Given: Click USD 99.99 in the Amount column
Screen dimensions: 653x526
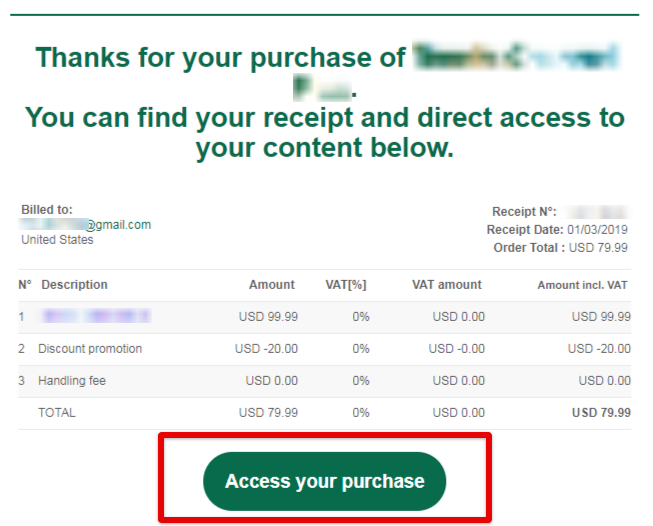Looking at the screenshot, I should (268, 317).
